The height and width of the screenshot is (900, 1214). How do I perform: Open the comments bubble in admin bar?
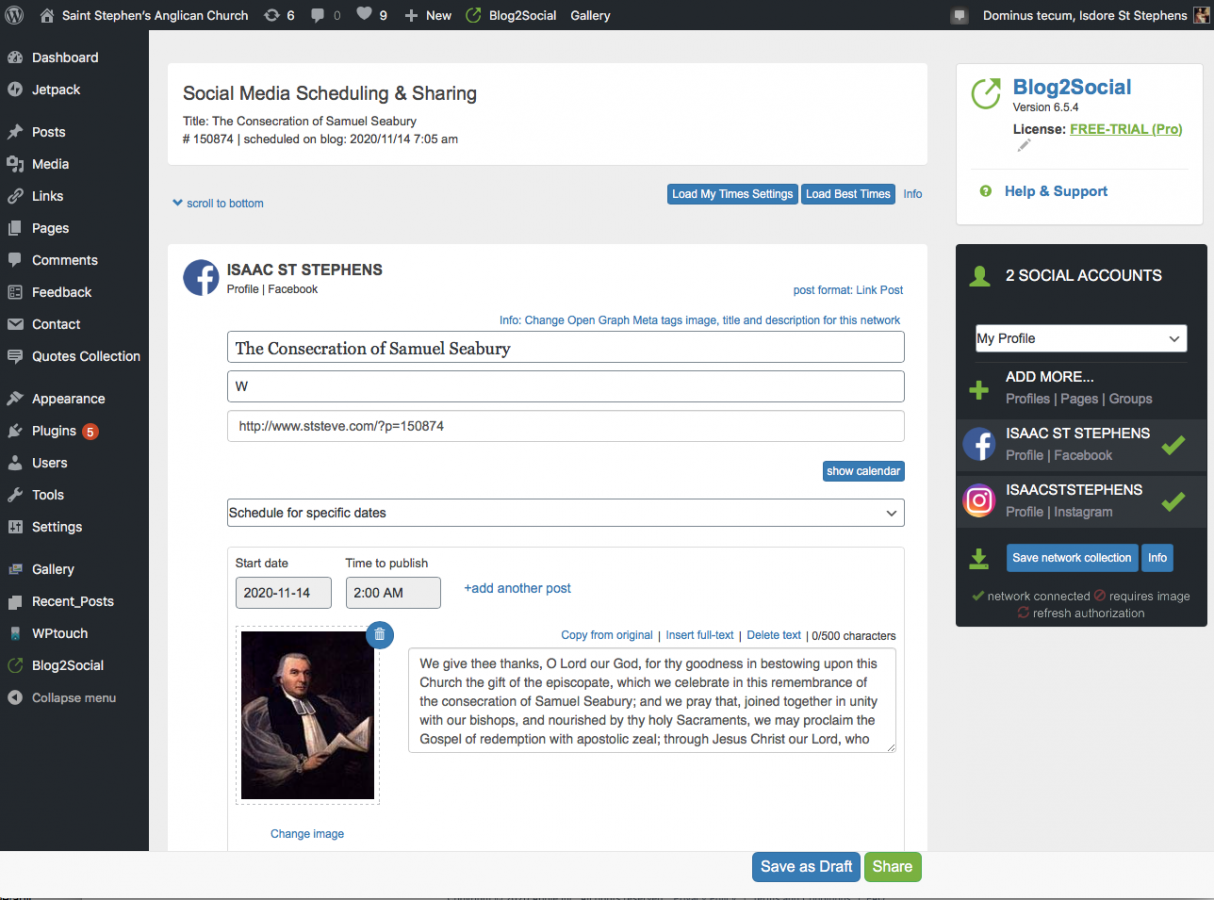(x=317, y=15)
